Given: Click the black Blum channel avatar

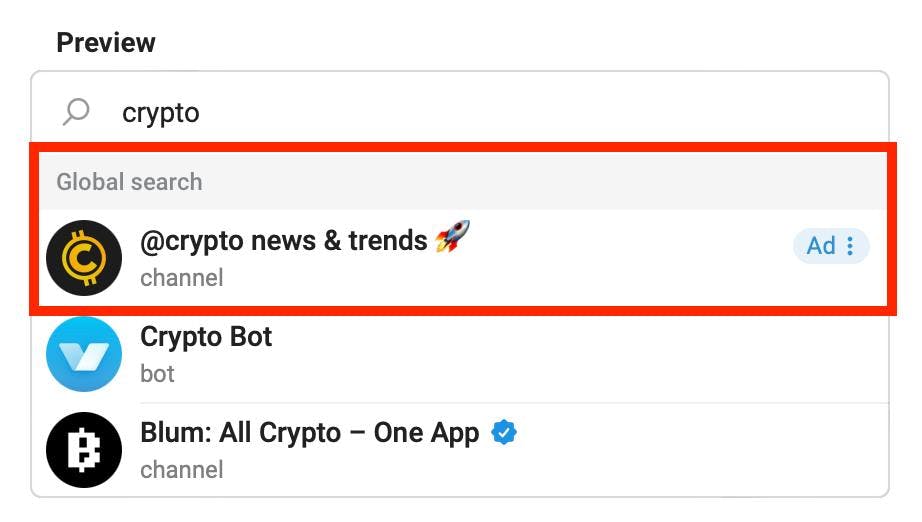Looking at the screenshot, I should click(84, 450).
